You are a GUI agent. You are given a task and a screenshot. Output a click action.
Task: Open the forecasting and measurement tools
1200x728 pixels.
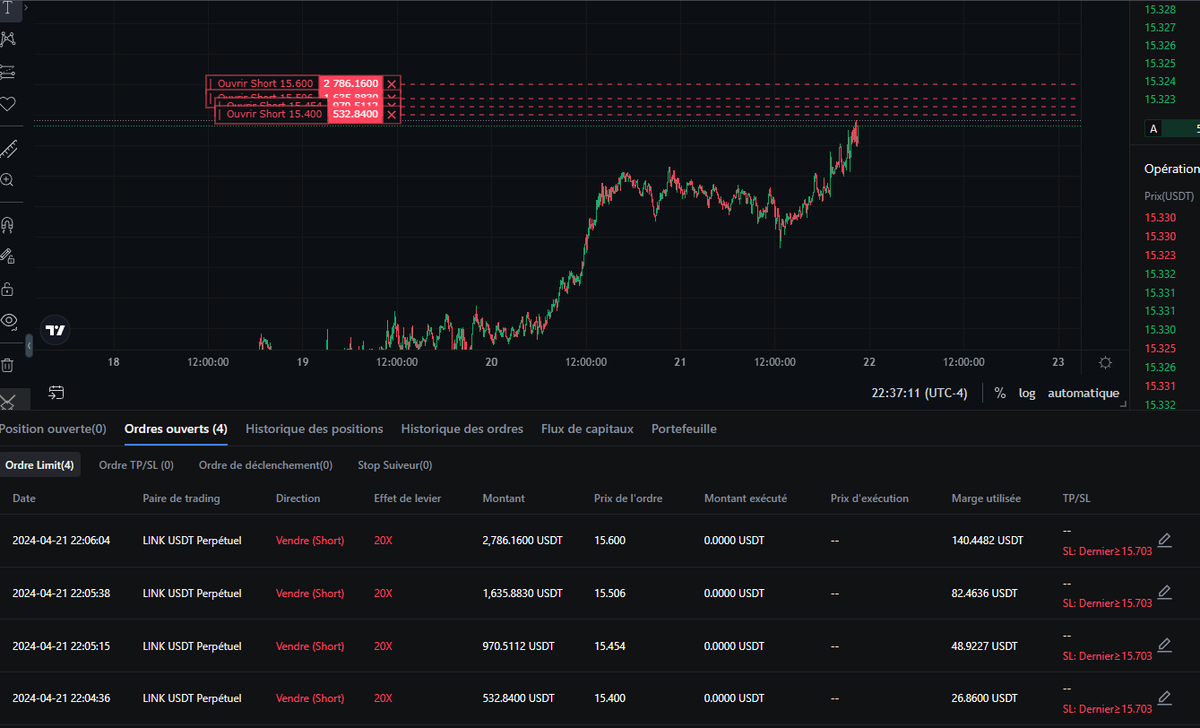coord(8,71)
